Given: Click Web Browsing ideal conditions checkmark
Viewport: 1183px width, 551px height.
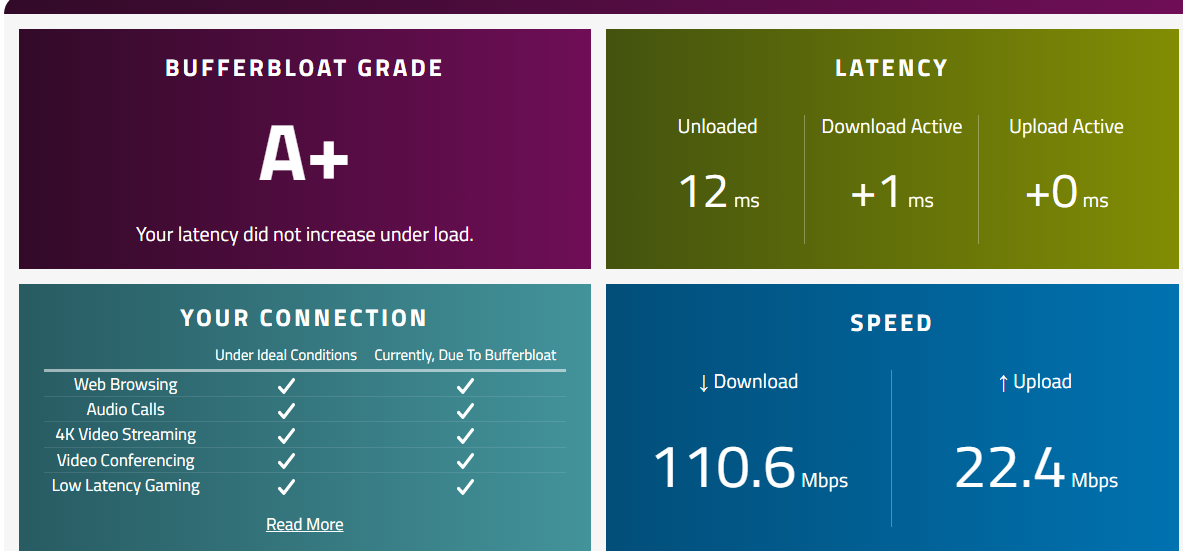Looking at the screenshot, I should coord(286,385).
